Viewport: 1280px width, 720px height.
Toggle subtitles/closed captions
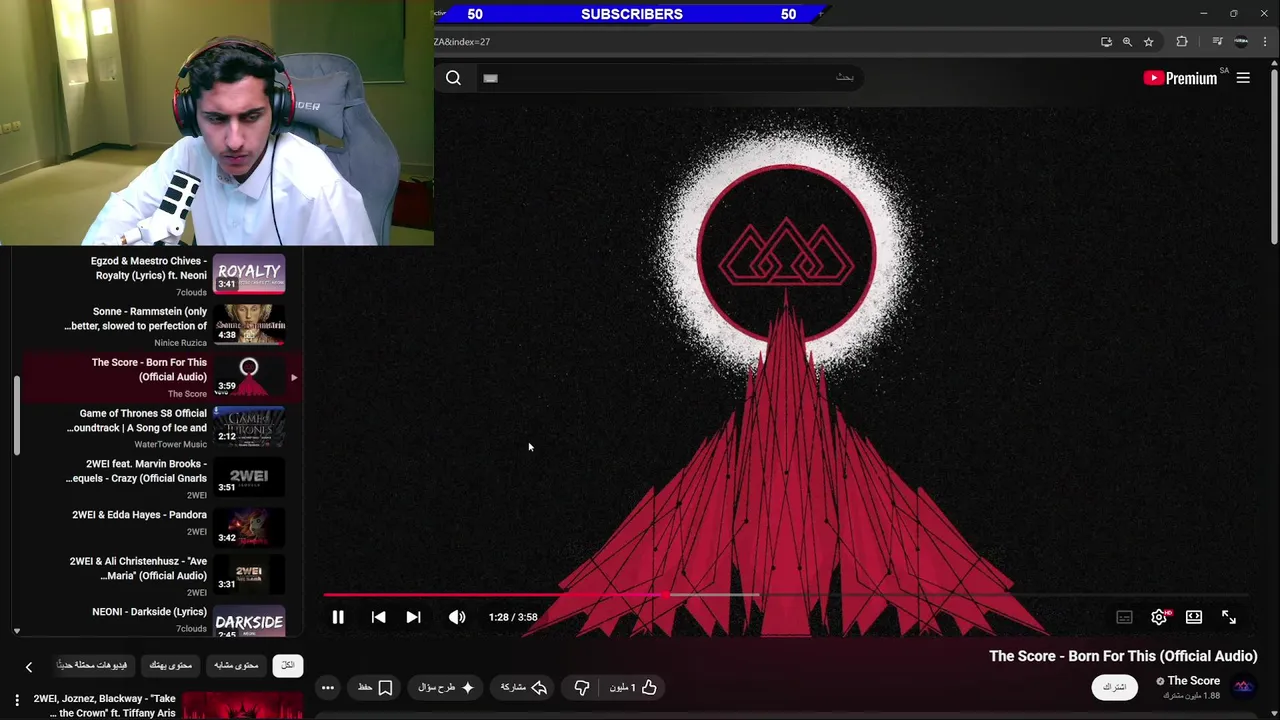1124,617
